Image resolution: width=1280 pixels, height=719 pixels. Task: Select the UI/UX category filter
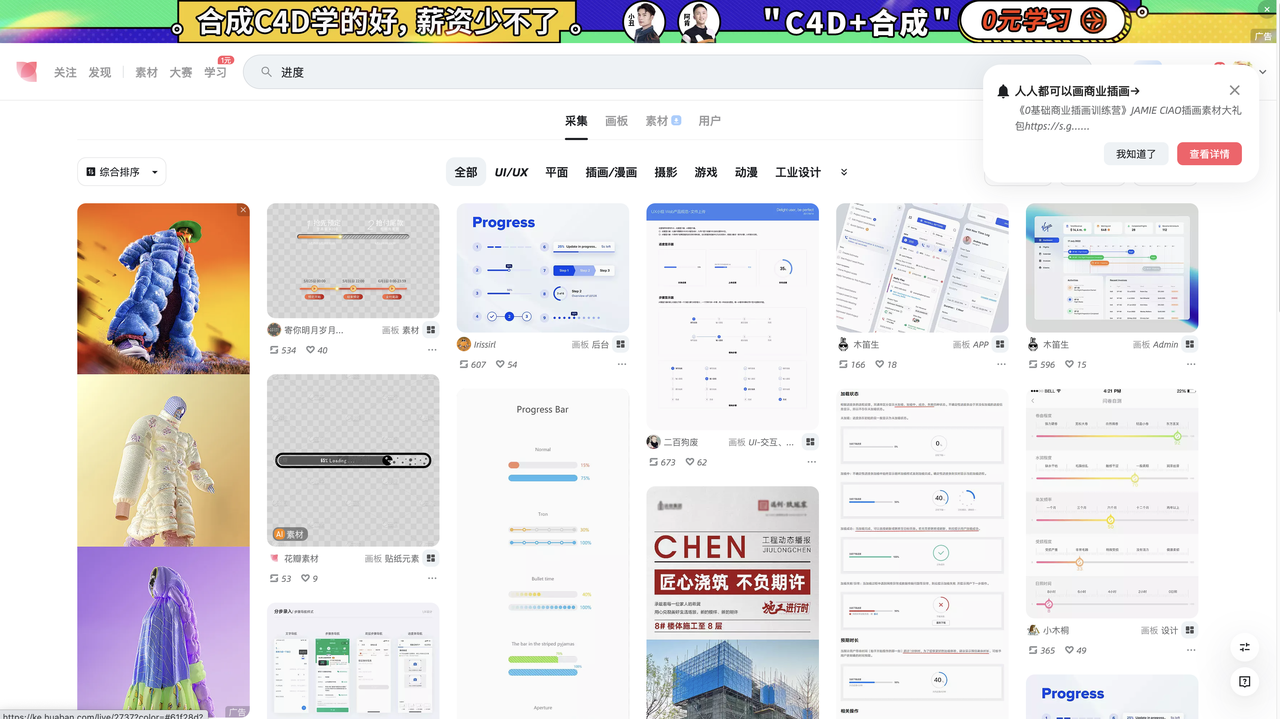click(511, 172)
